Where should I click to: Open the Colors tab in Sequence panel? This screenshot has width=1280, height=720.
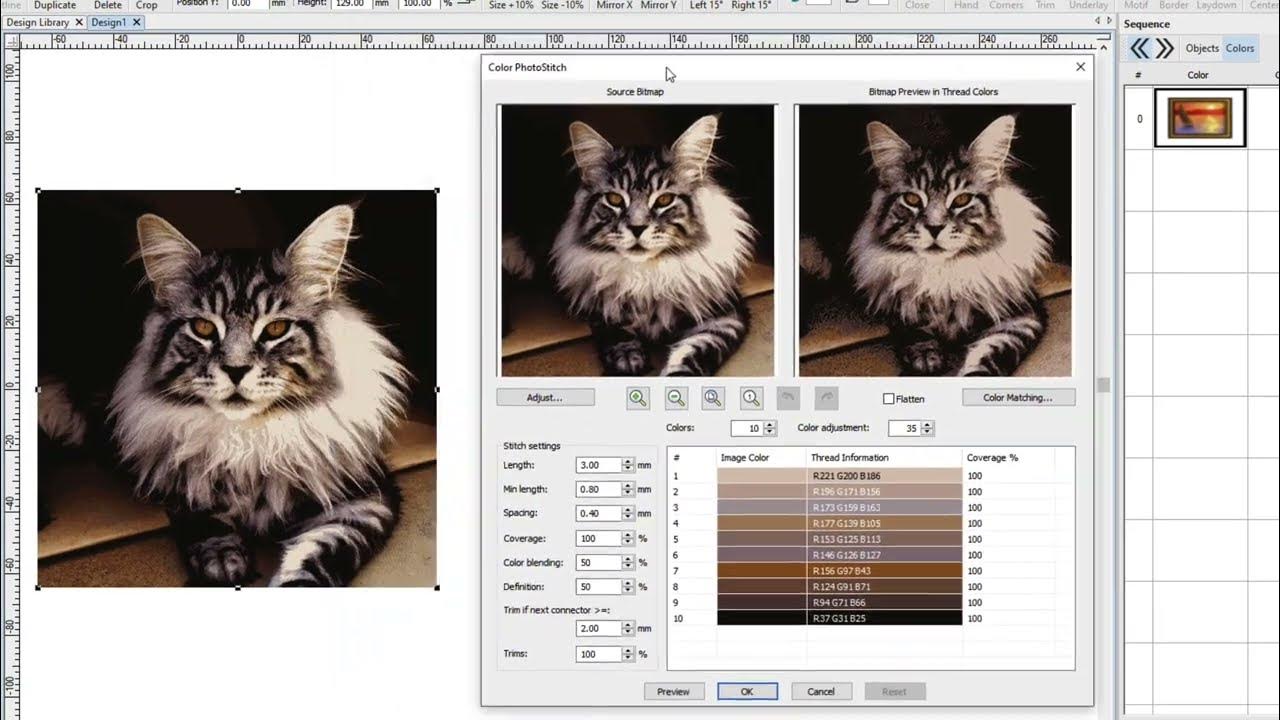click(1240, 48)
